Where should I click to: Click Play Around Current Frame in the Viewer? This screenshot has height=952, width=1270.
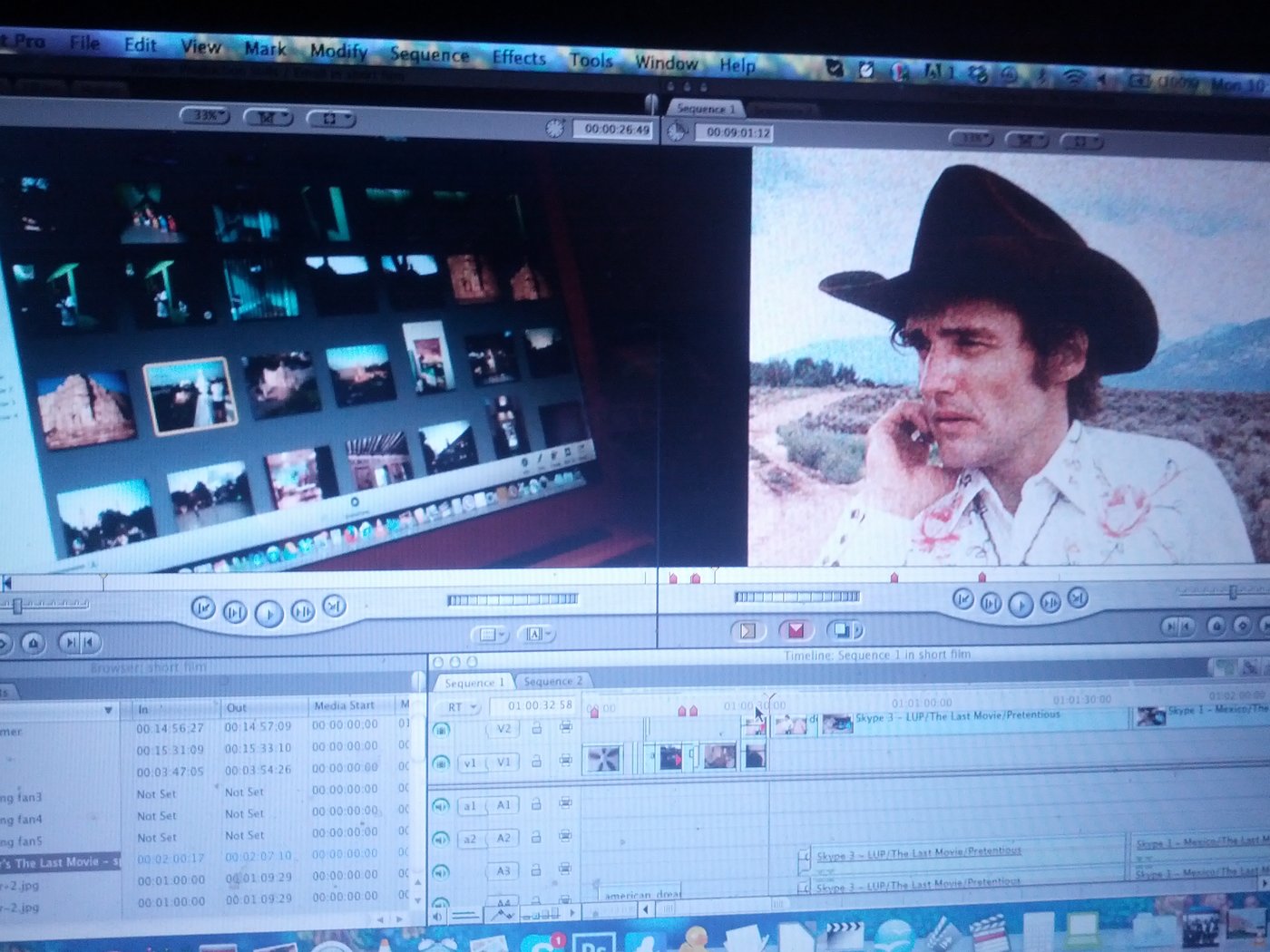303,611
